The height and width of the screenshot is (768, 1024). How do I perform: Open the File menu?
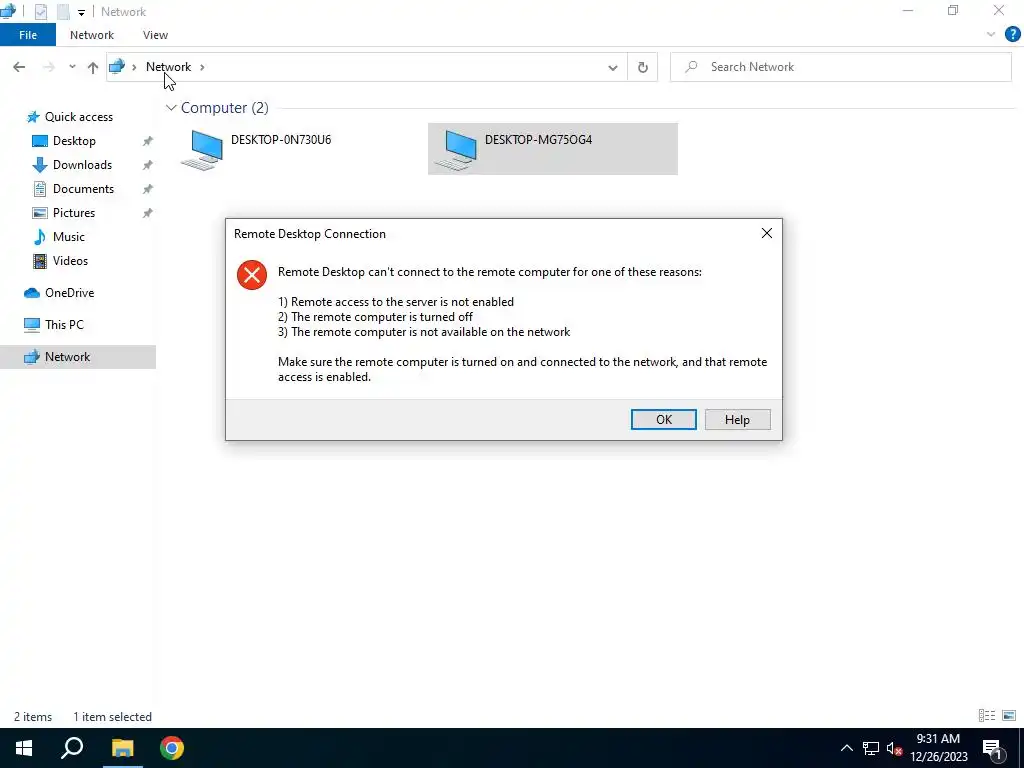27,35
